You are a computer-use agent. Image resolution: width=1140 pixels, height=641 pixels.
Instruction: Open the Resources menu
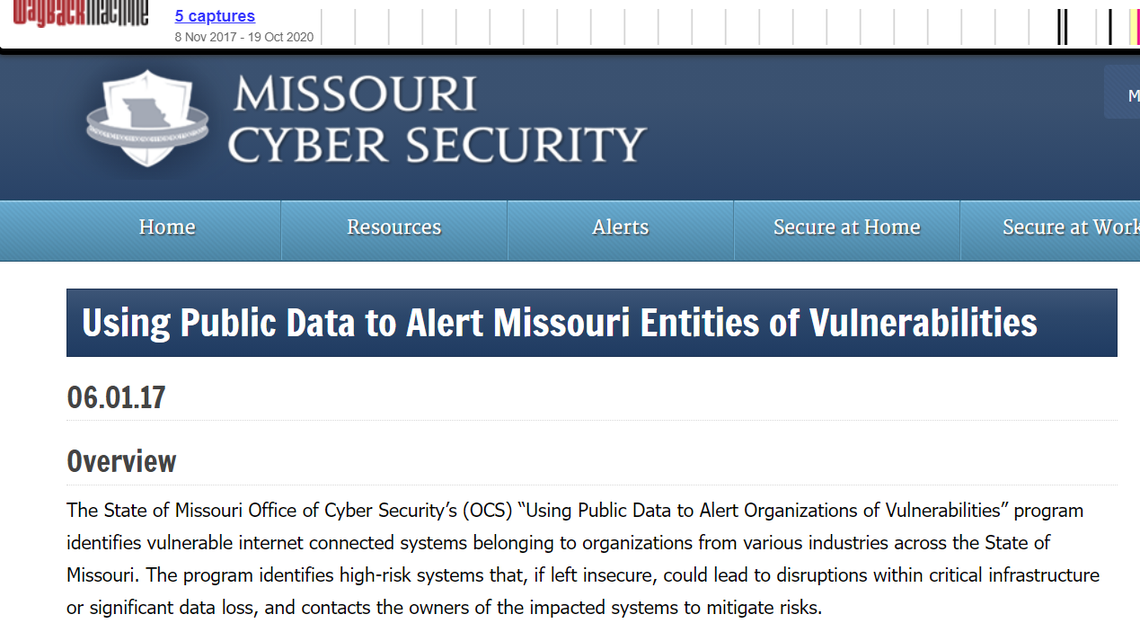(x=393, y=229)
